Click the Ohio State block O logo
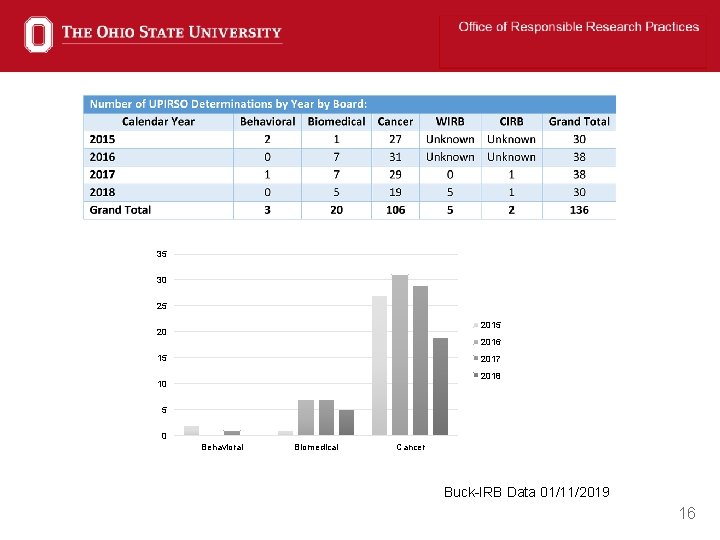The image size is (720, 540). tap(39, 34)
